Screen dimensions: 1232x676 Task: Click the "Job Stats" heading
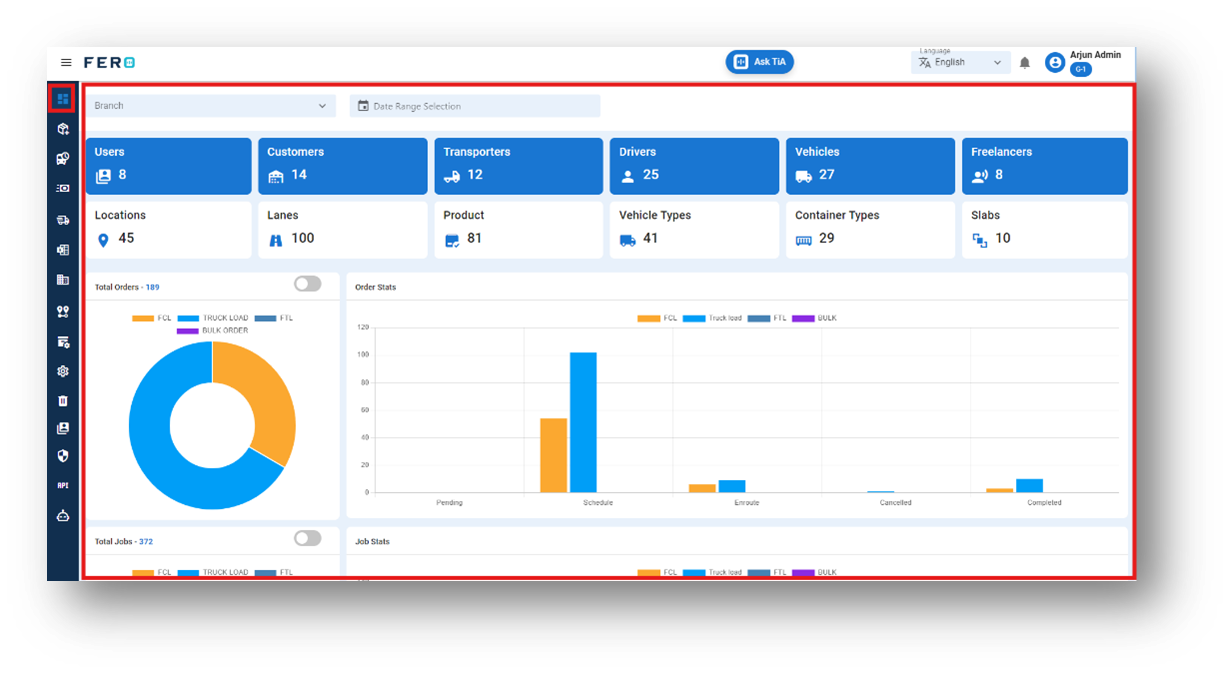[372, 541]
